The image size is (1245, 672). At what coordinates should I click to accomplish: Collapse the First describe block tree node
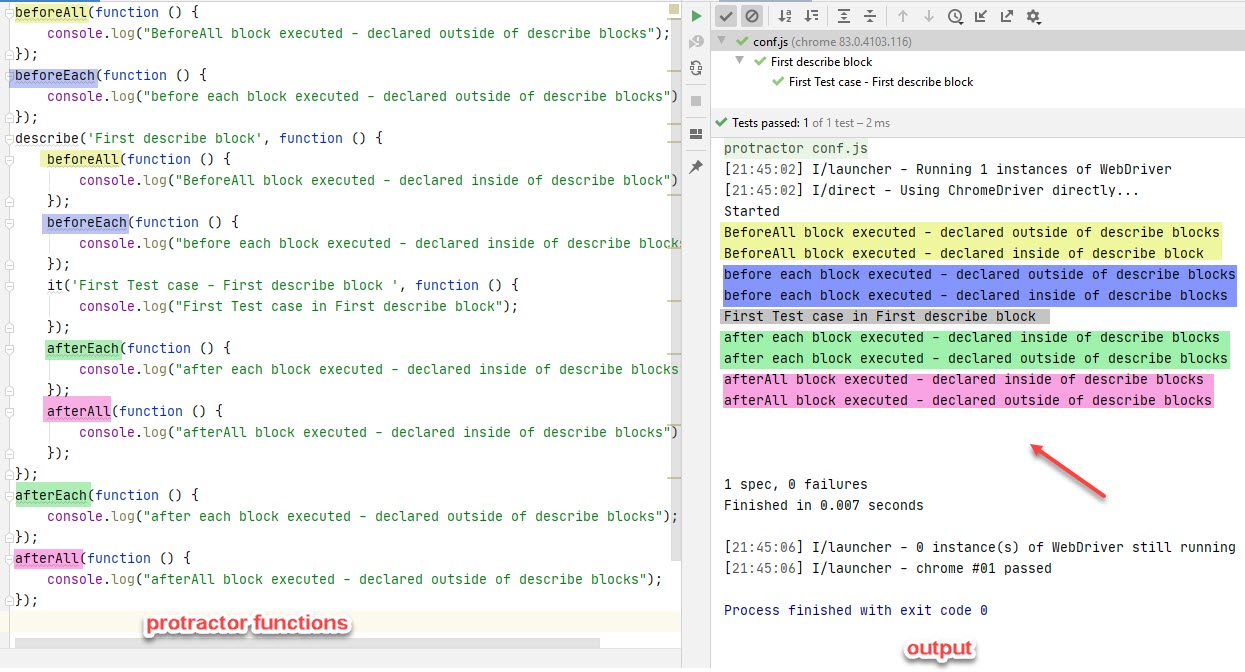tap(740, 62)
